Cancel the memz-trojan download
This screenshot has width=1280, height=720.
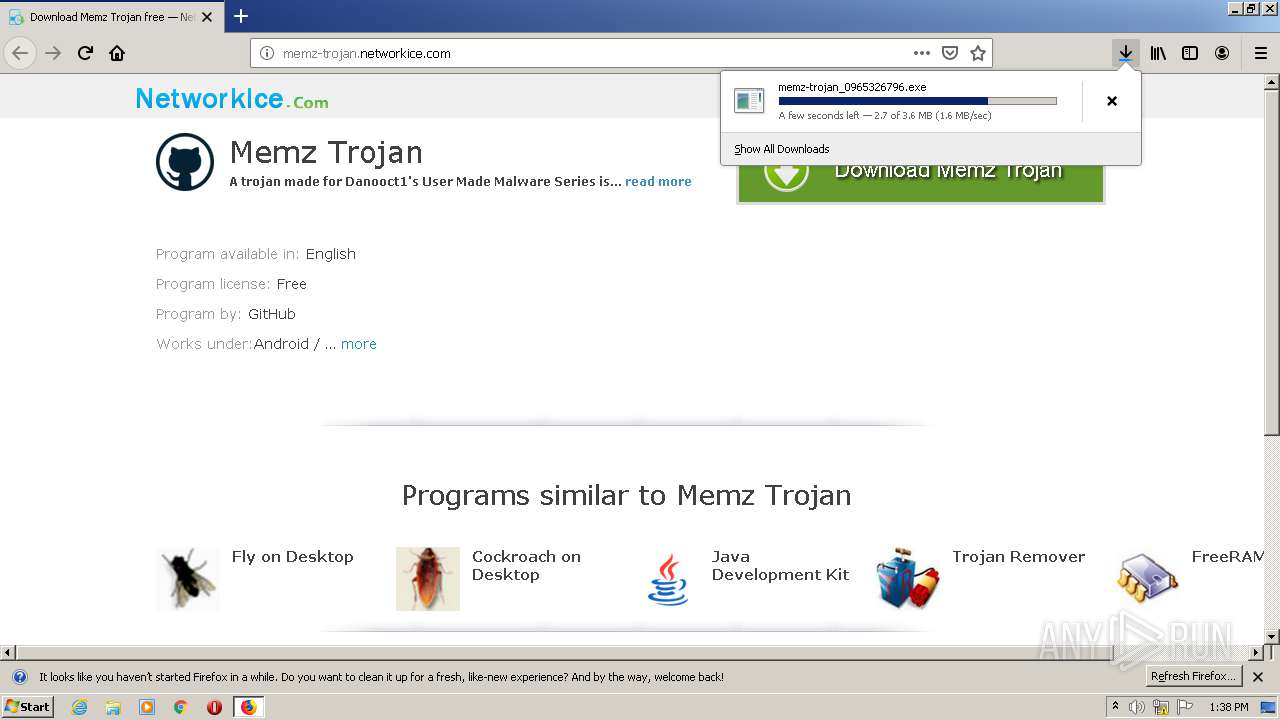pos(1111,101)
